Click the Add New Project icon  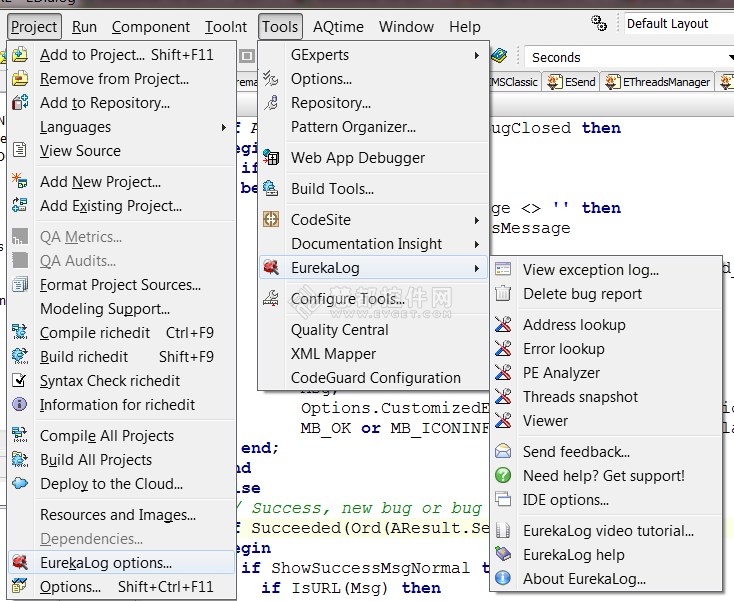coord(20,181)
